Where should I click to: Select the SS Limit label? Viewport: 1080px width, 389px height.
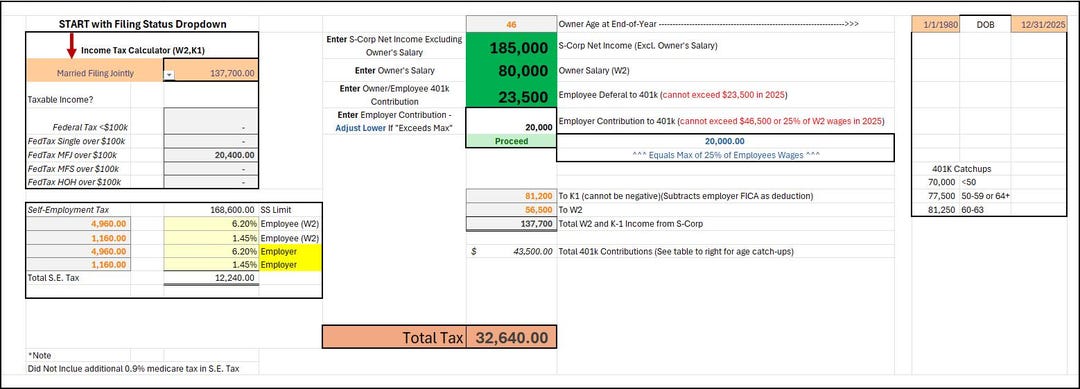pos(276,209)
